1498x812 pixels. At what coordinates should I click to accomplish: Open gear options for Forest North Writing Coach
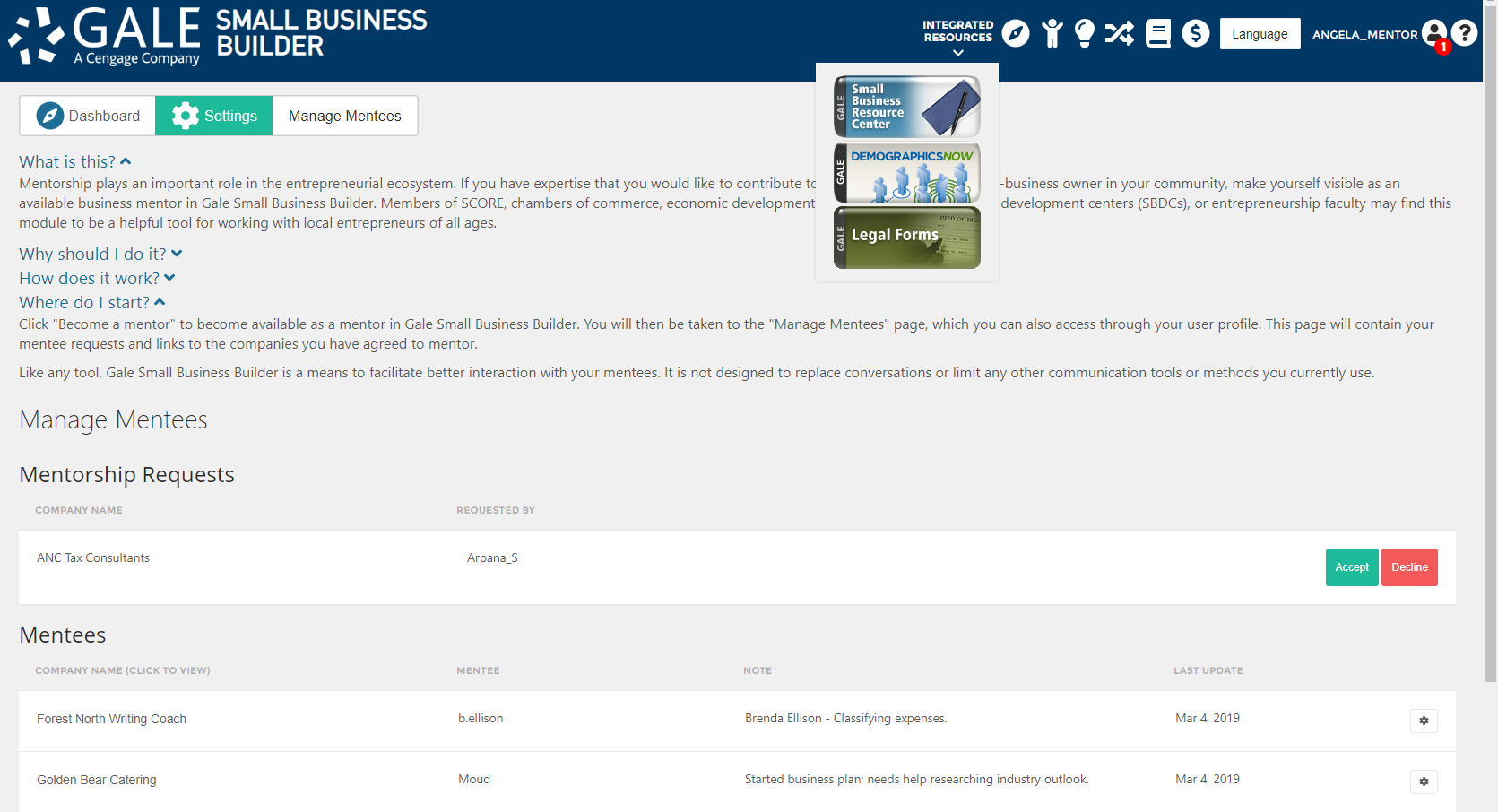tap(1424, 721)
